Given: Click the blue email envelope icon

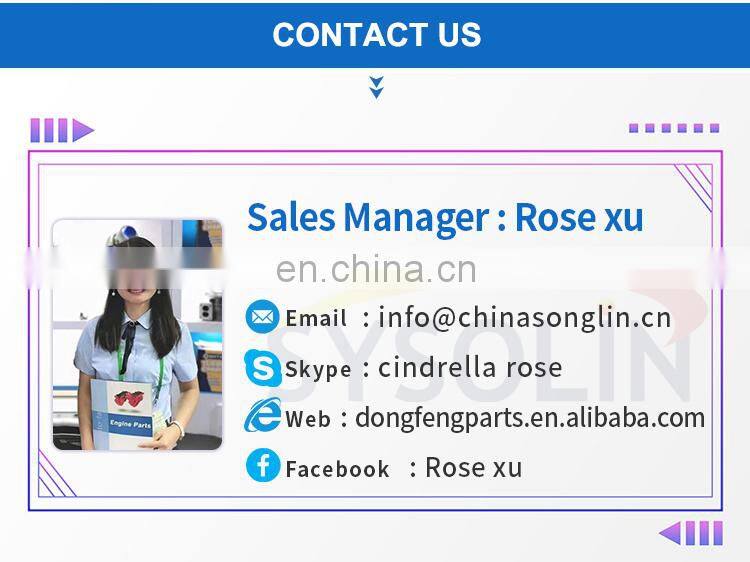Looking at the screenshot, I should 262,317.
